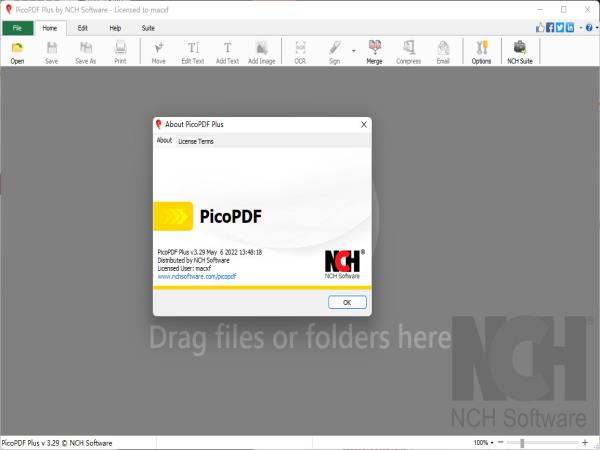Switch to the Edit ribbon tab
This screenshot has height=450, width=600.
tap(83, 28)
